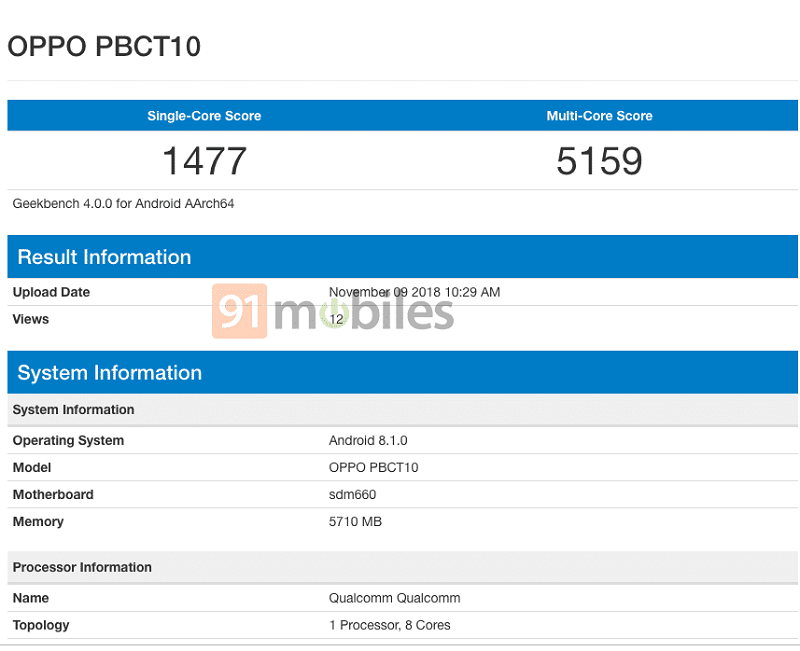Select the Android 8.1.0 value

click(x=368, y=440)
